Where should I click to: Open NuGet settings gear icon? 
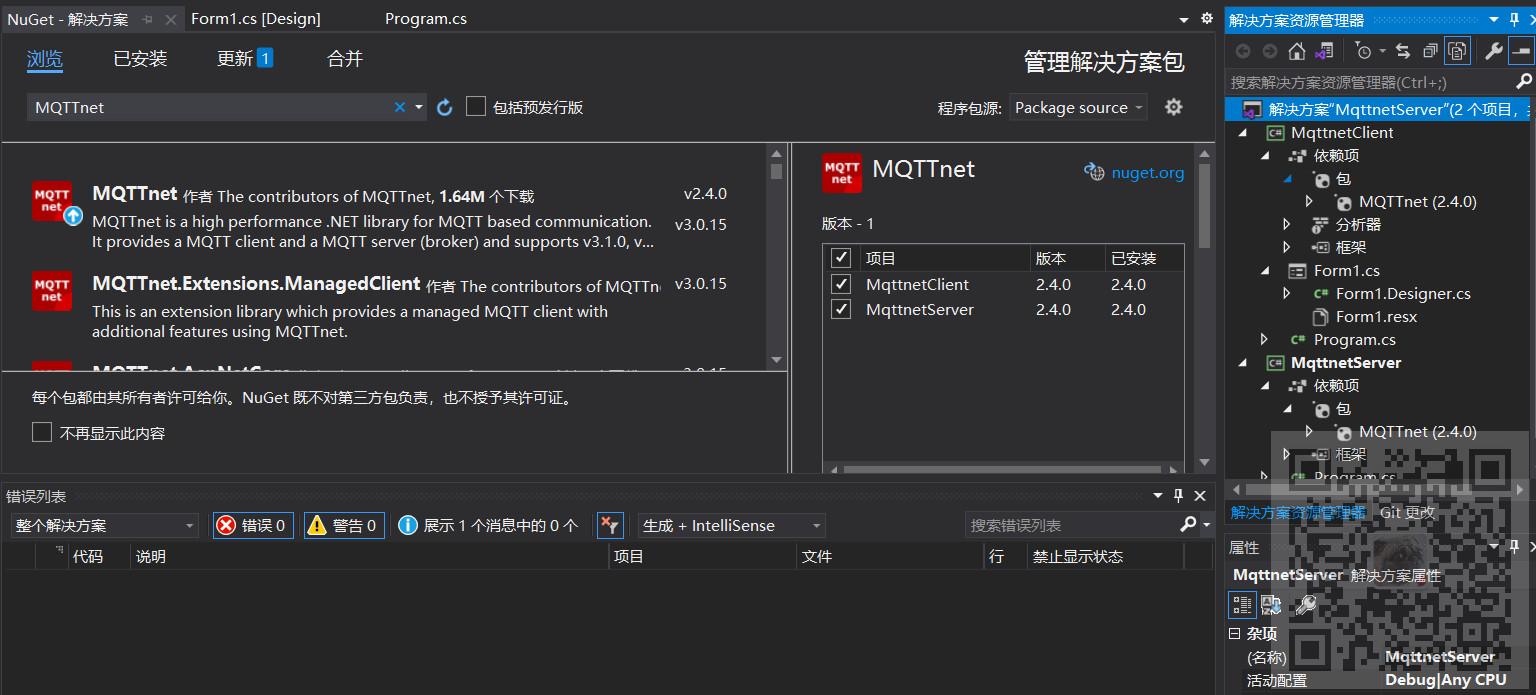1174,107
